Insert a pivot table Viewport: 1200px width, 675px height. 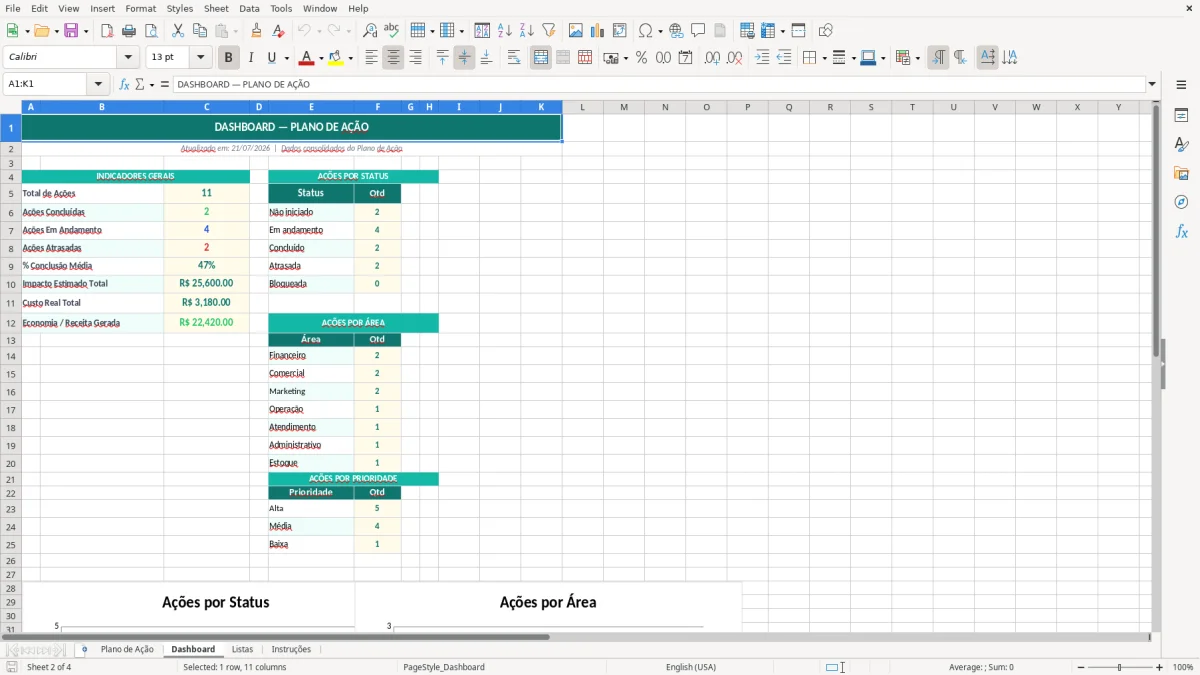620,31
